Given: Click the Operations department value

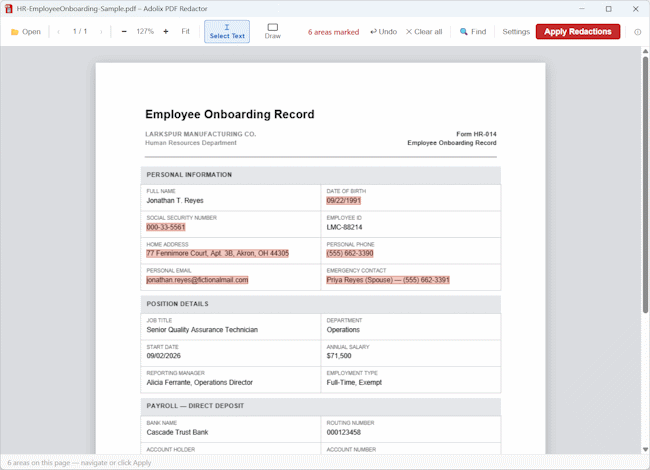Looking at the screenshot, I should pos(343,330).
